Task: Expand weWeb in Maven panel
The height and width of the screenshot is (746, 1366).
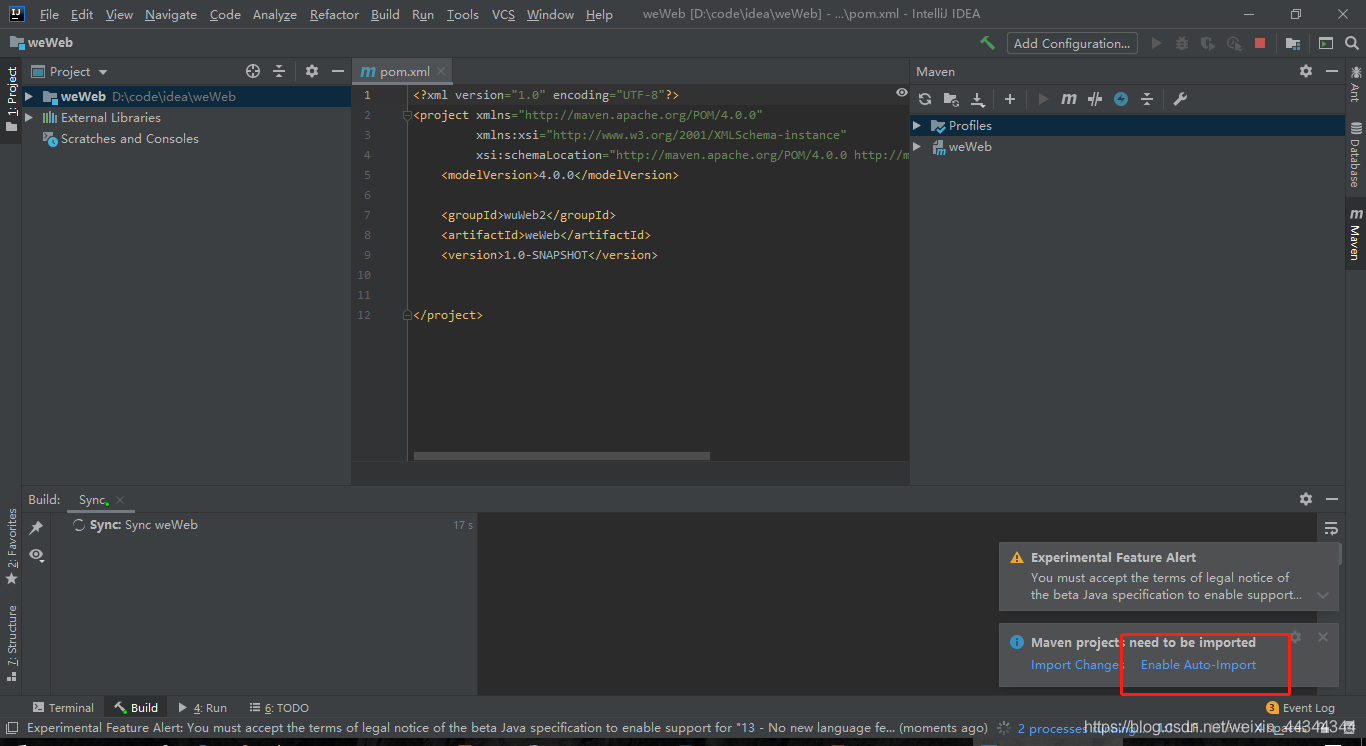Action: tap(917, 147)
